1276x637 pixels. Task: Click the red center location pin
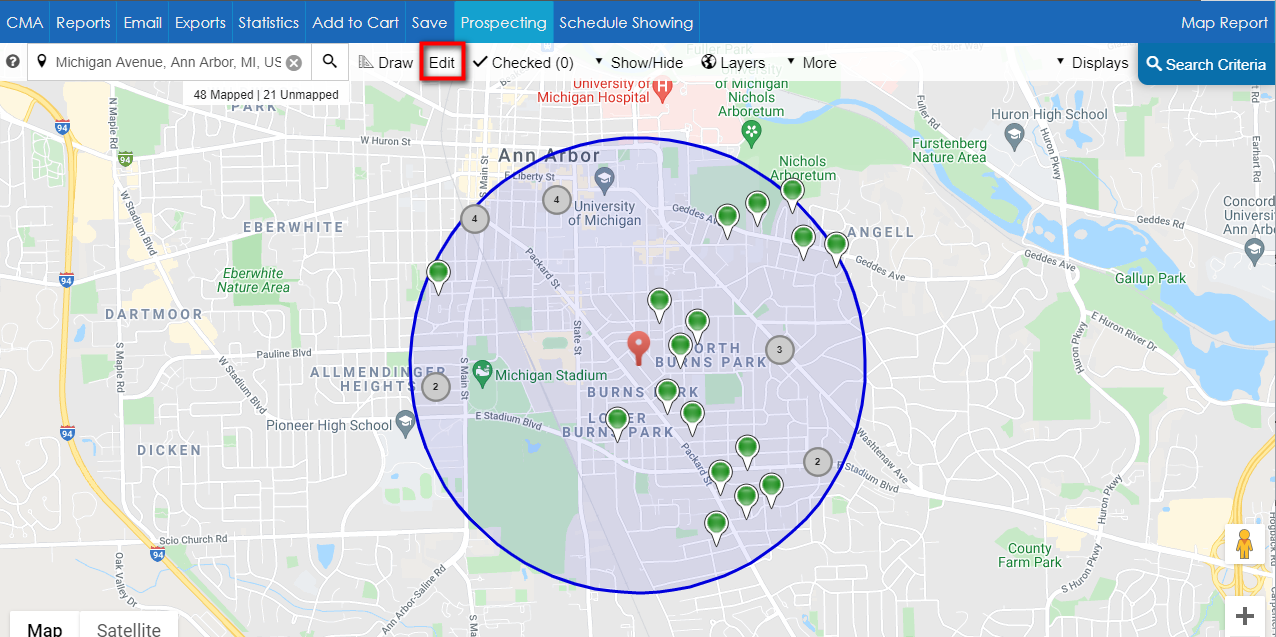pos(639,347)
